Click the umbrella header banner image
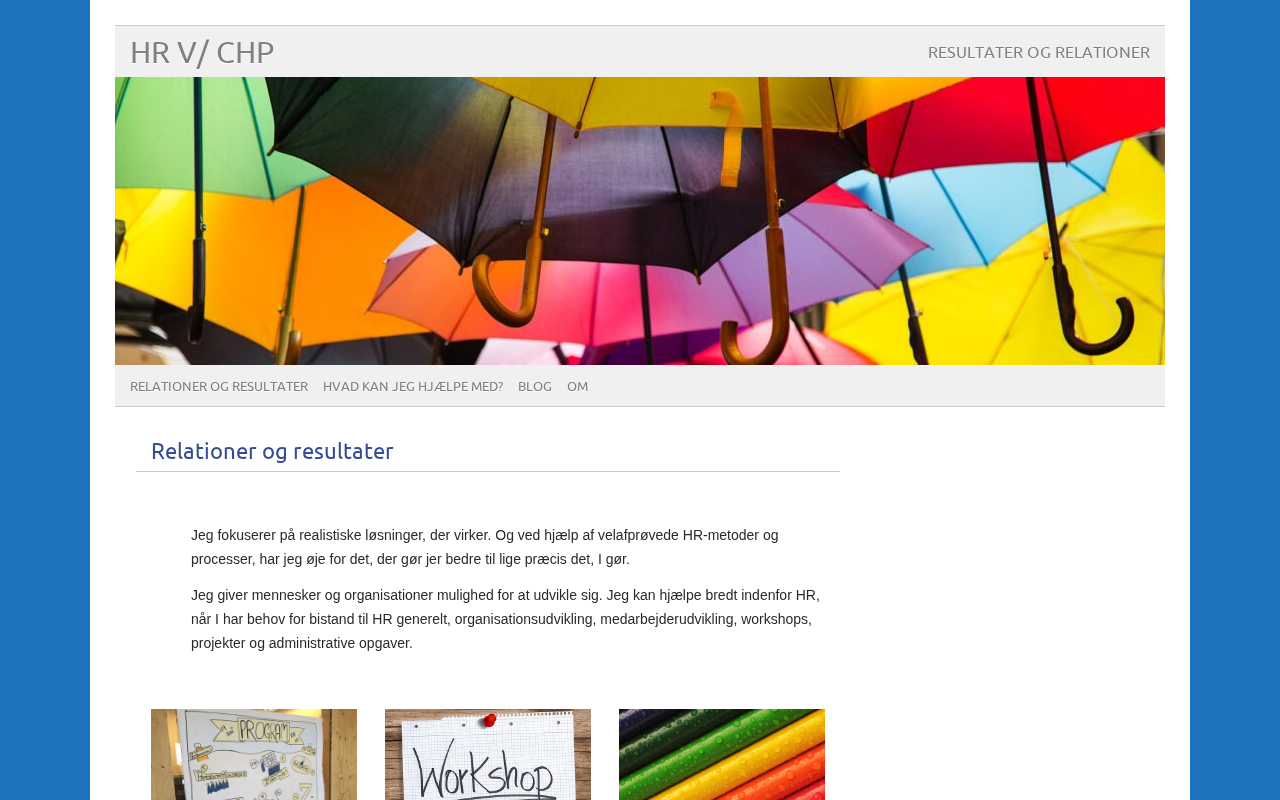The width and height of the screenshot is (1280, 800). click(640, 221)
